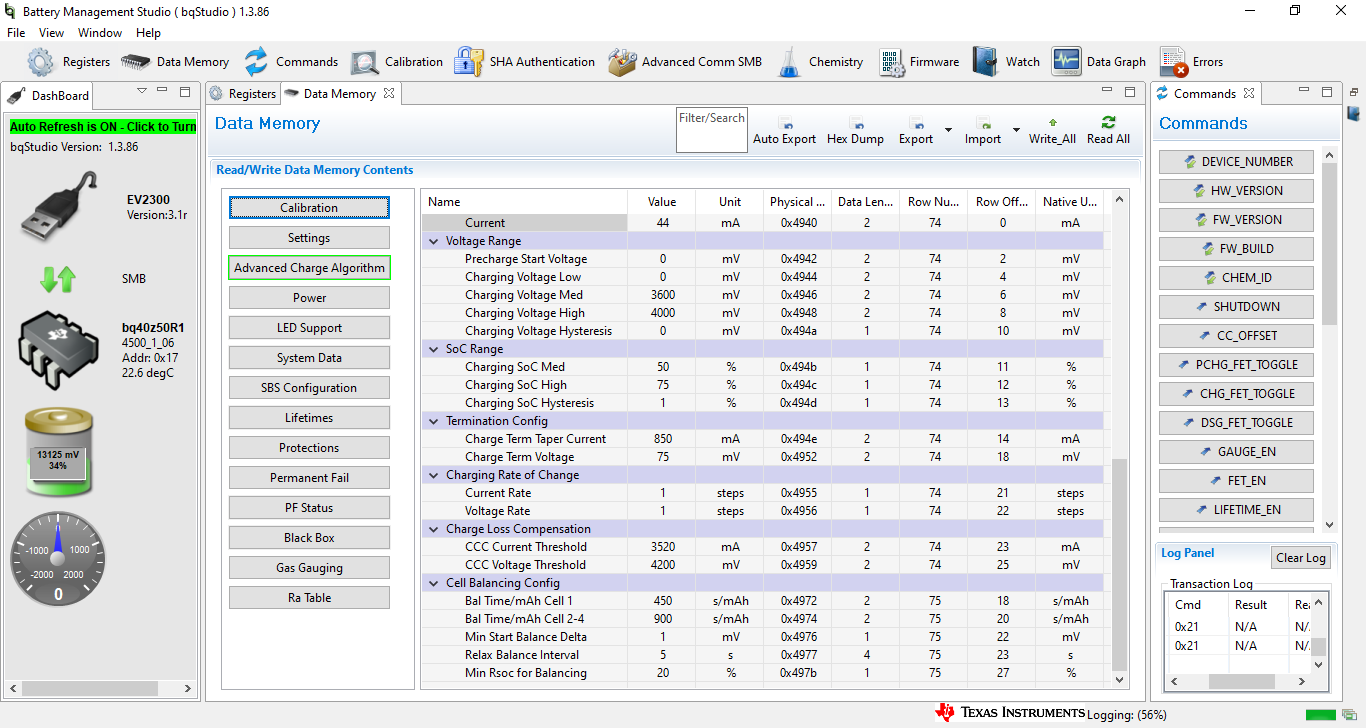Open Advanced Comm SMB
Screen dimensions: 1366x728
(685, 62)
